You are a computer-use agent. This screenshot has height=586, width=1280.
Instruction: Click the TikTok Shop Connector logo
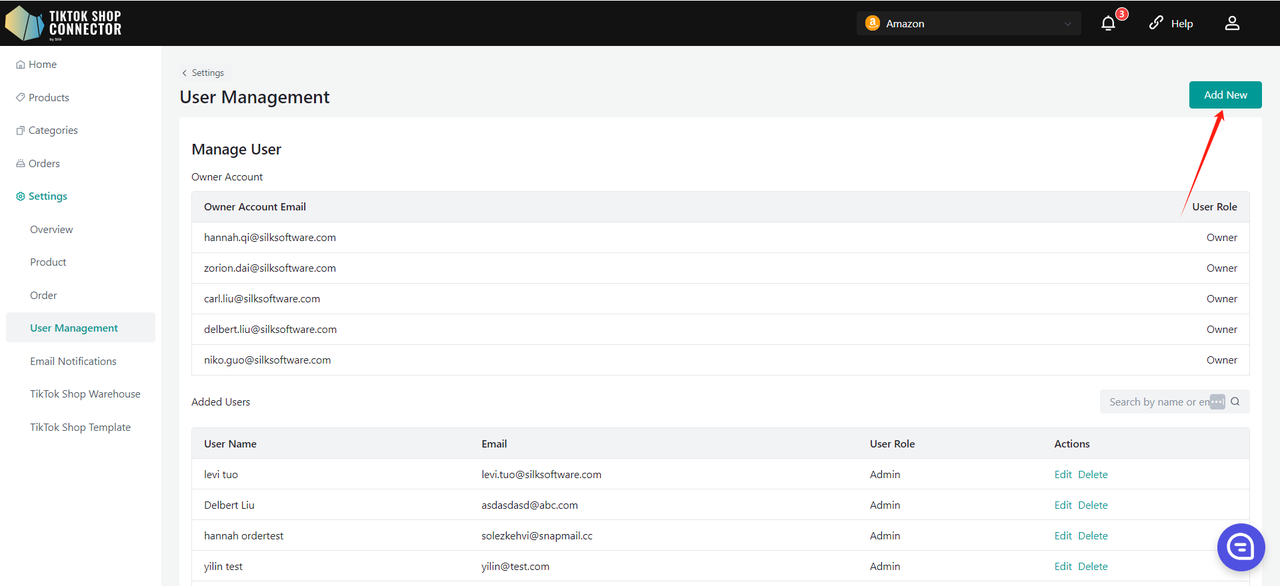[64, 22]
